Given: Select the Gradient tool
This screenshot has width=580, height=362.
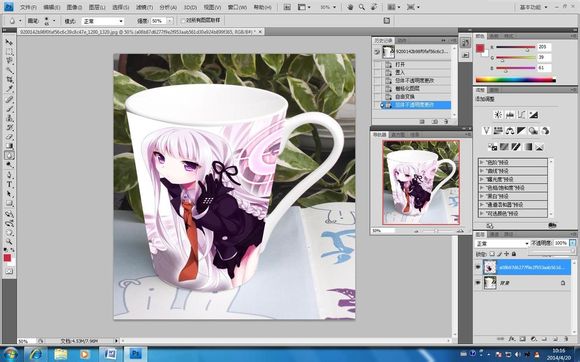Looking at the screenshot, I should click(x=9, y=146).
